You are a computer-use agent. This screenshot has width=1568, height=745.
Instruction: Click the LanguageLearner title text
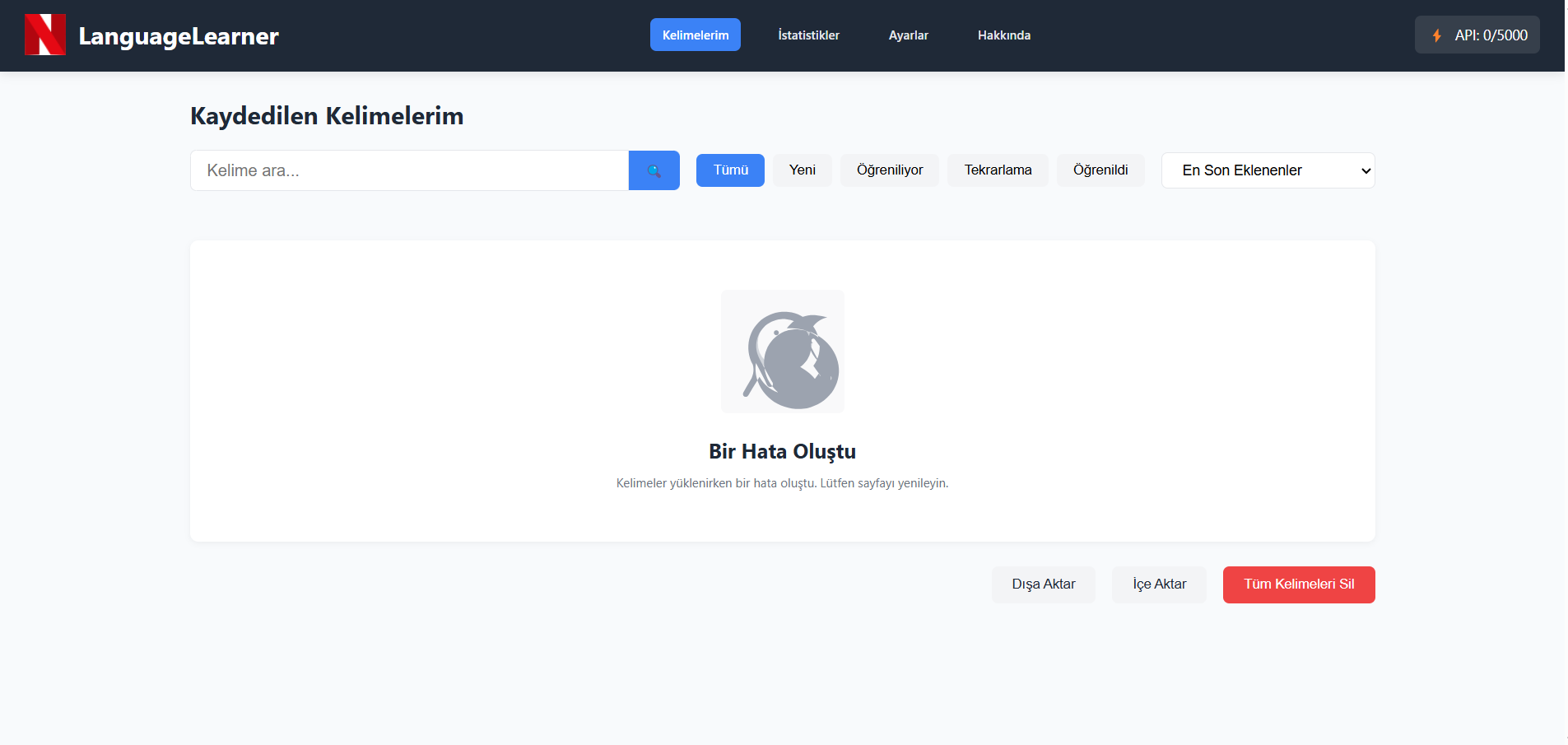click(179, 36)
